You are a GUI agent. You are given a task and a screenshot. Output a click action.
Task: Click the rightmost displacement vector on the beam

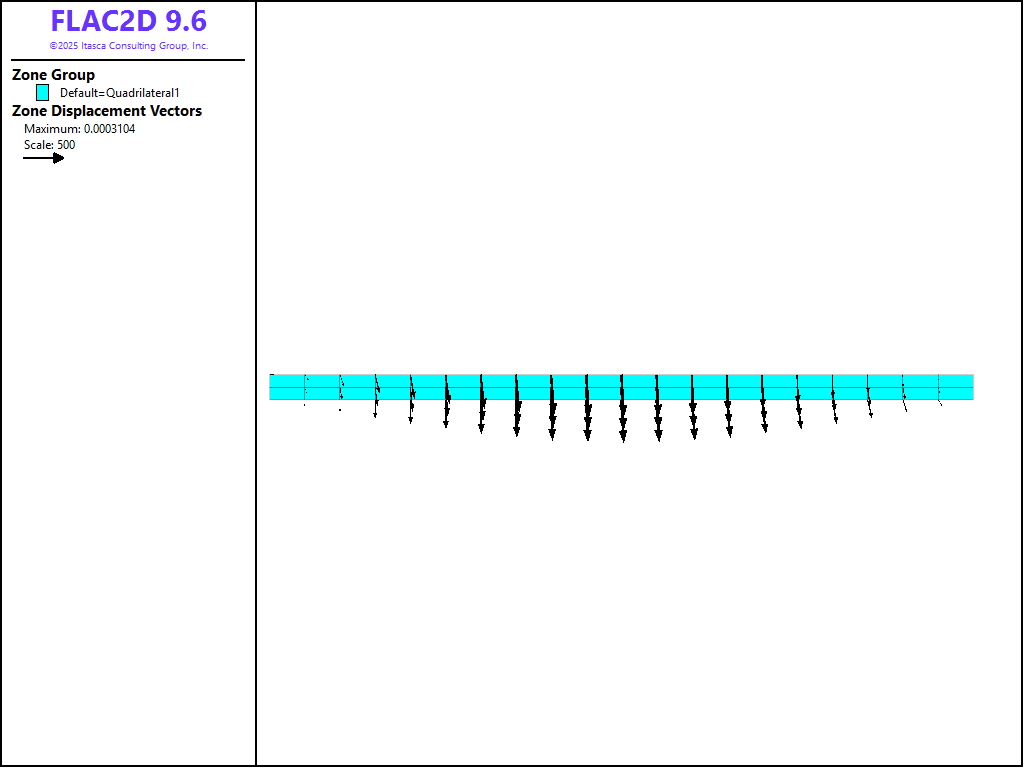tap(939, 392)
